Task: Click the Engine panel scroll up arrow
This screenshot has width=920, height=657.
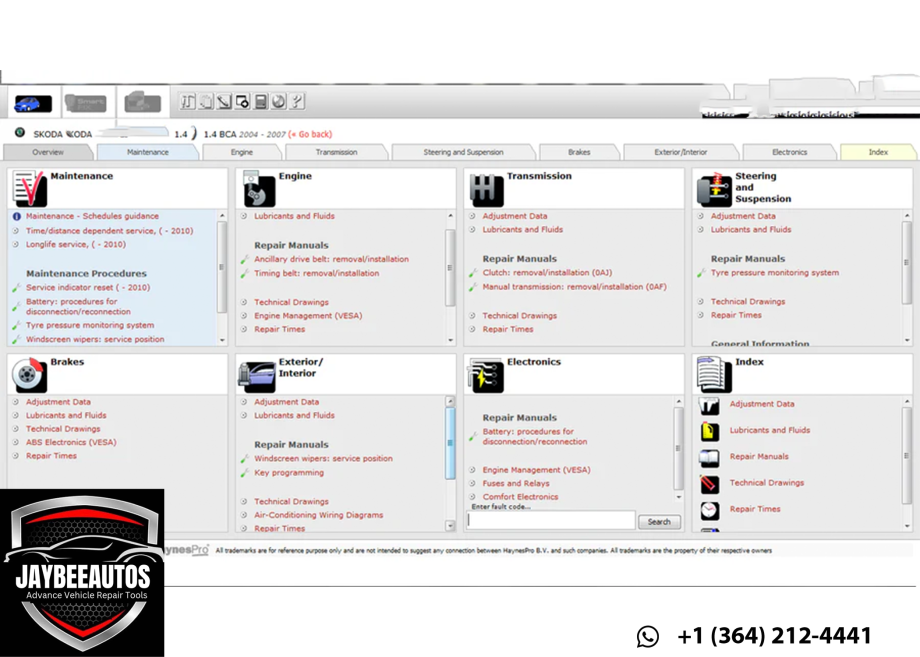Action: point(450,216)
